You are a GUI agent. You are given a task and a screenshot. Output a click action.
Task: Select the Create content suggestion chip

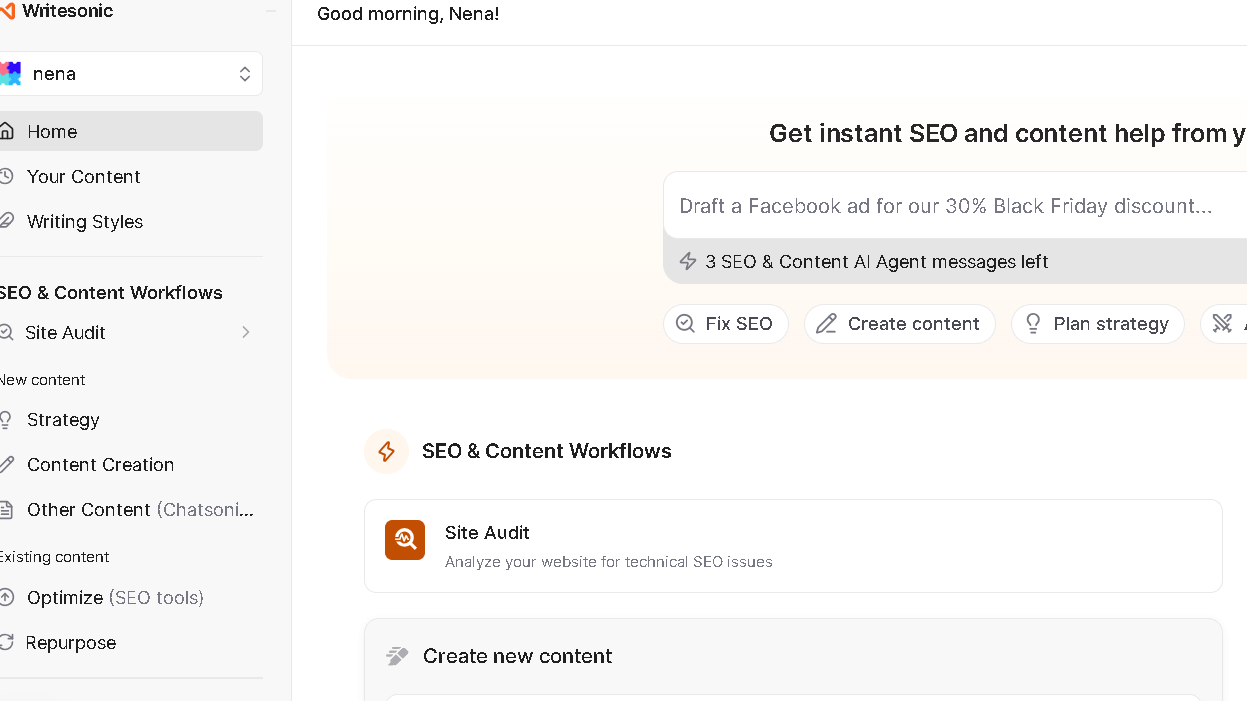[x=900, y=324]
